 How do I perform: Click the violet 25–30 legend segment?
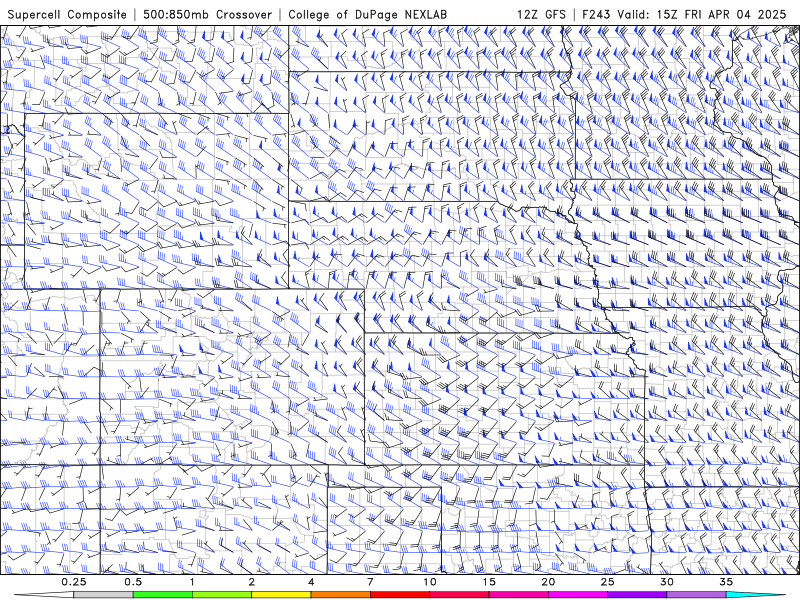tap(637, 595)
